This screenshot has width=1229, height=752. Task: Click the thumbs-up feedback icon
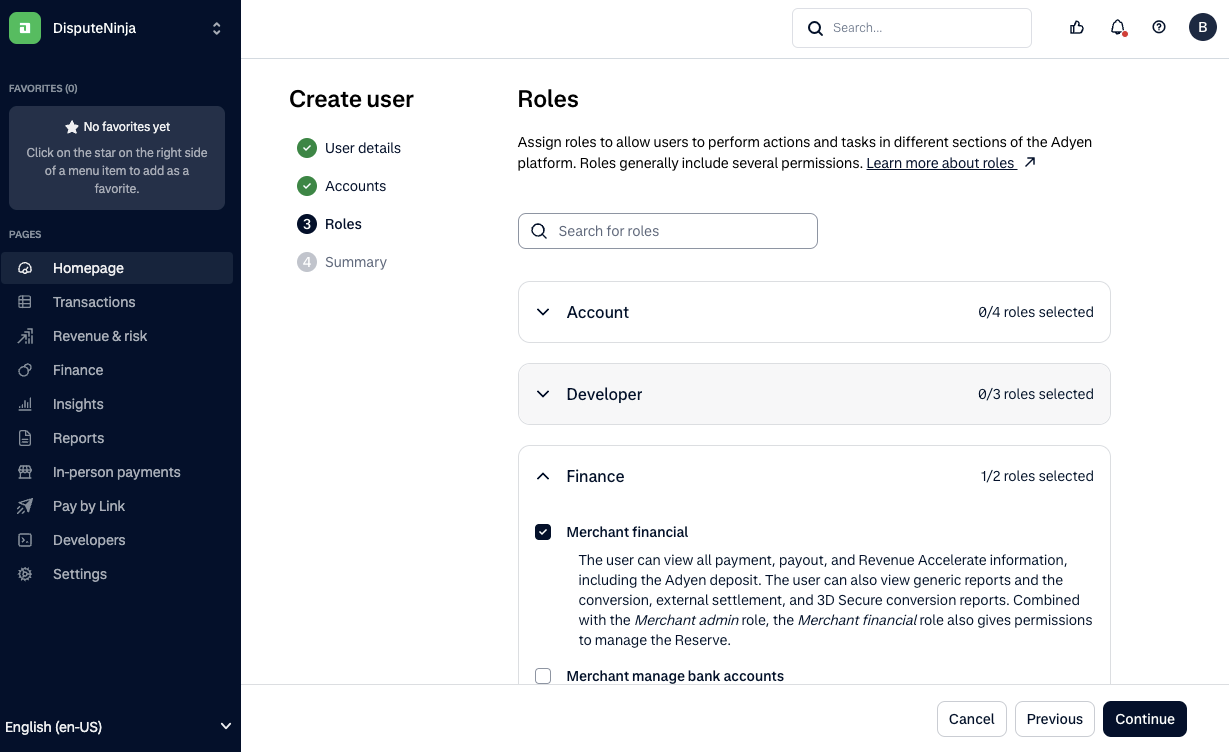click(1077, 28)
